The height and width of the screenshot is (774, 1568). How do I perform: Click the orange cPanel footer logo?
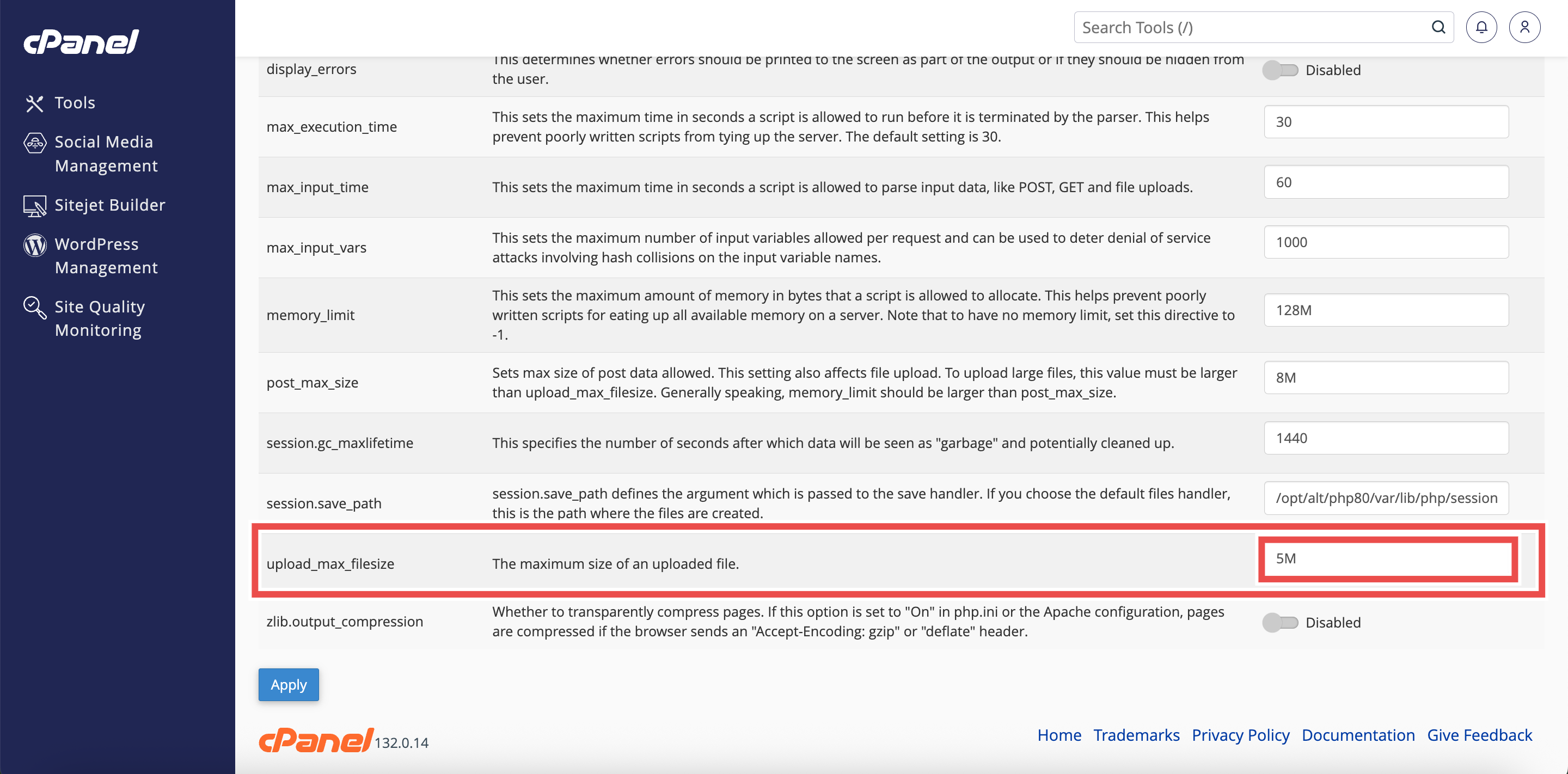pyautogui.click(x=316, y=740)
